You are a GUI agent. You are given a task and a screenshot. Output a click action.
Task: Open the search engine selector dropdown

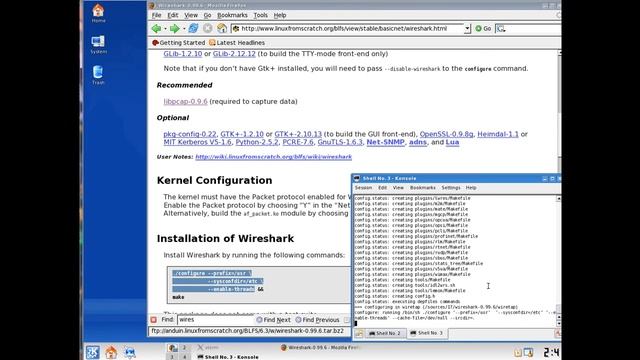pyautogui.click(x=501, y=29)
